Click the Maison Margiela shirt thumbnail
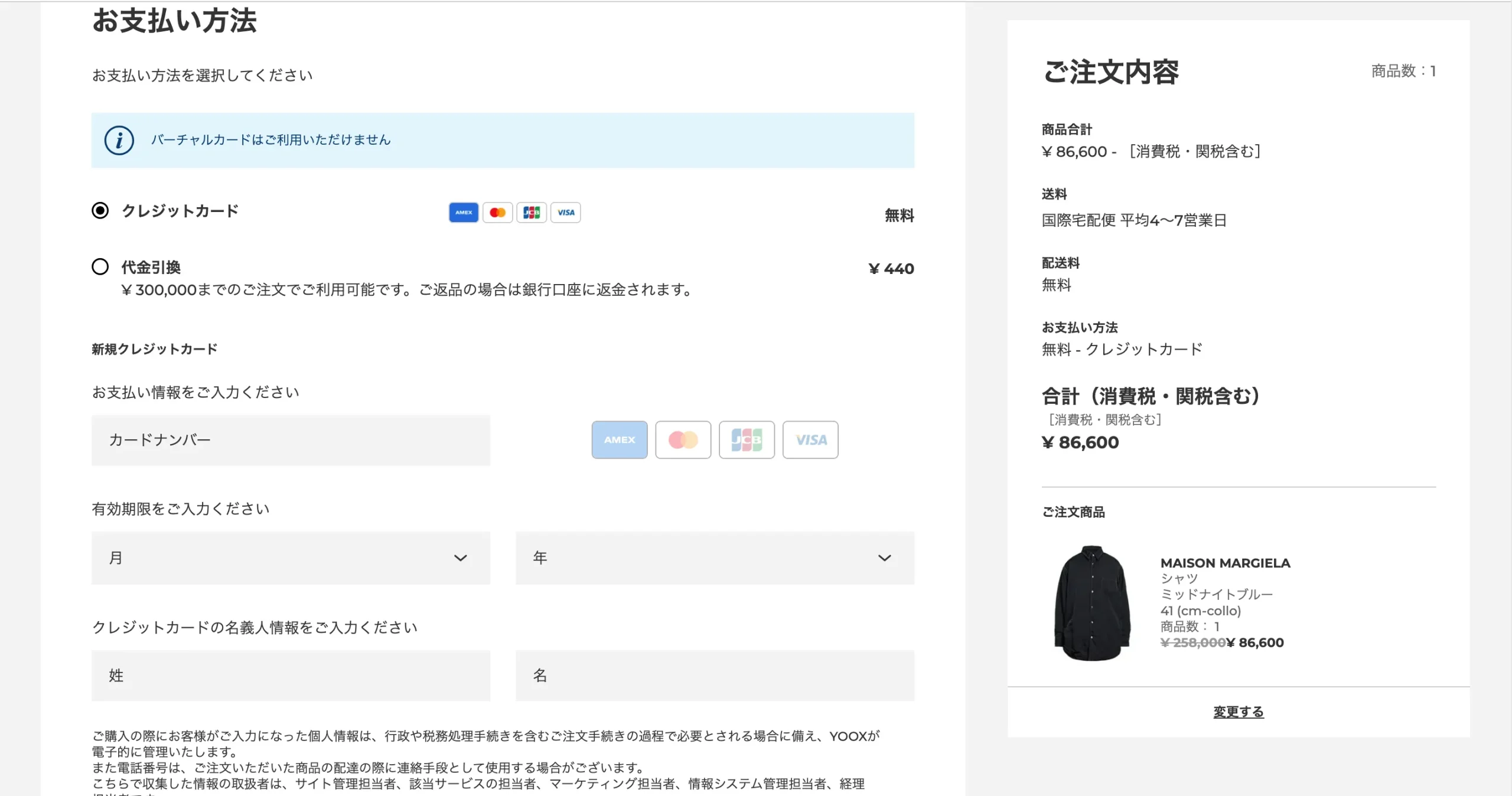1512x796 pixels. point(1092,603)
